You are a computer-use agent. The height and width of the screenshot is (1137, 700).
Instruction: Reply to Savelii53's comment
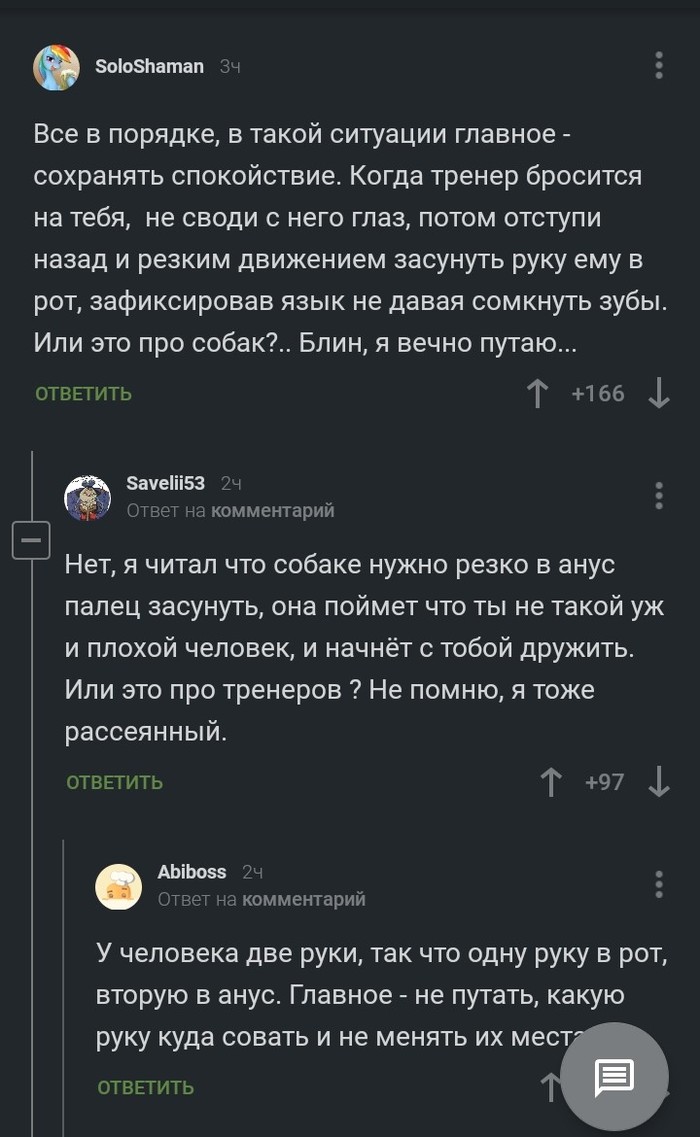click(x=115, y=782)
